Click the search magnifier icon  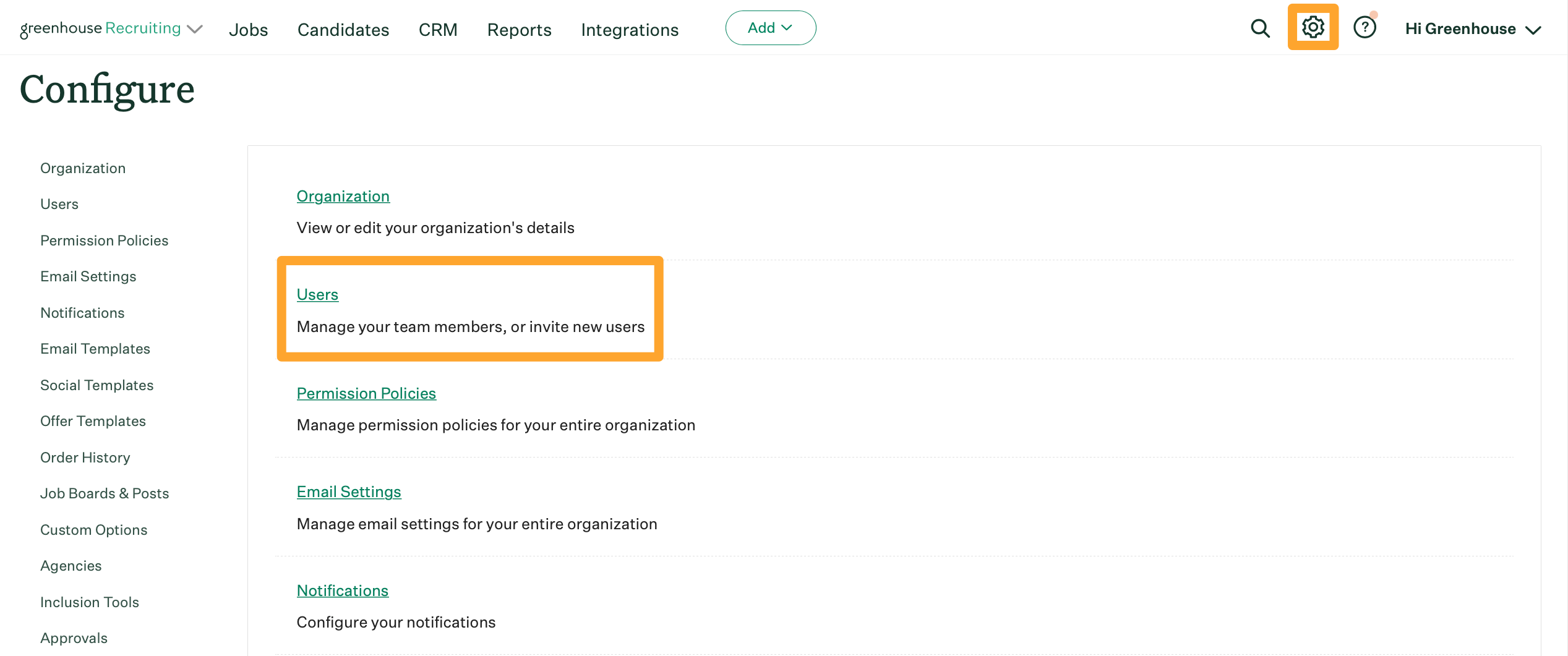pos(1260,28)
